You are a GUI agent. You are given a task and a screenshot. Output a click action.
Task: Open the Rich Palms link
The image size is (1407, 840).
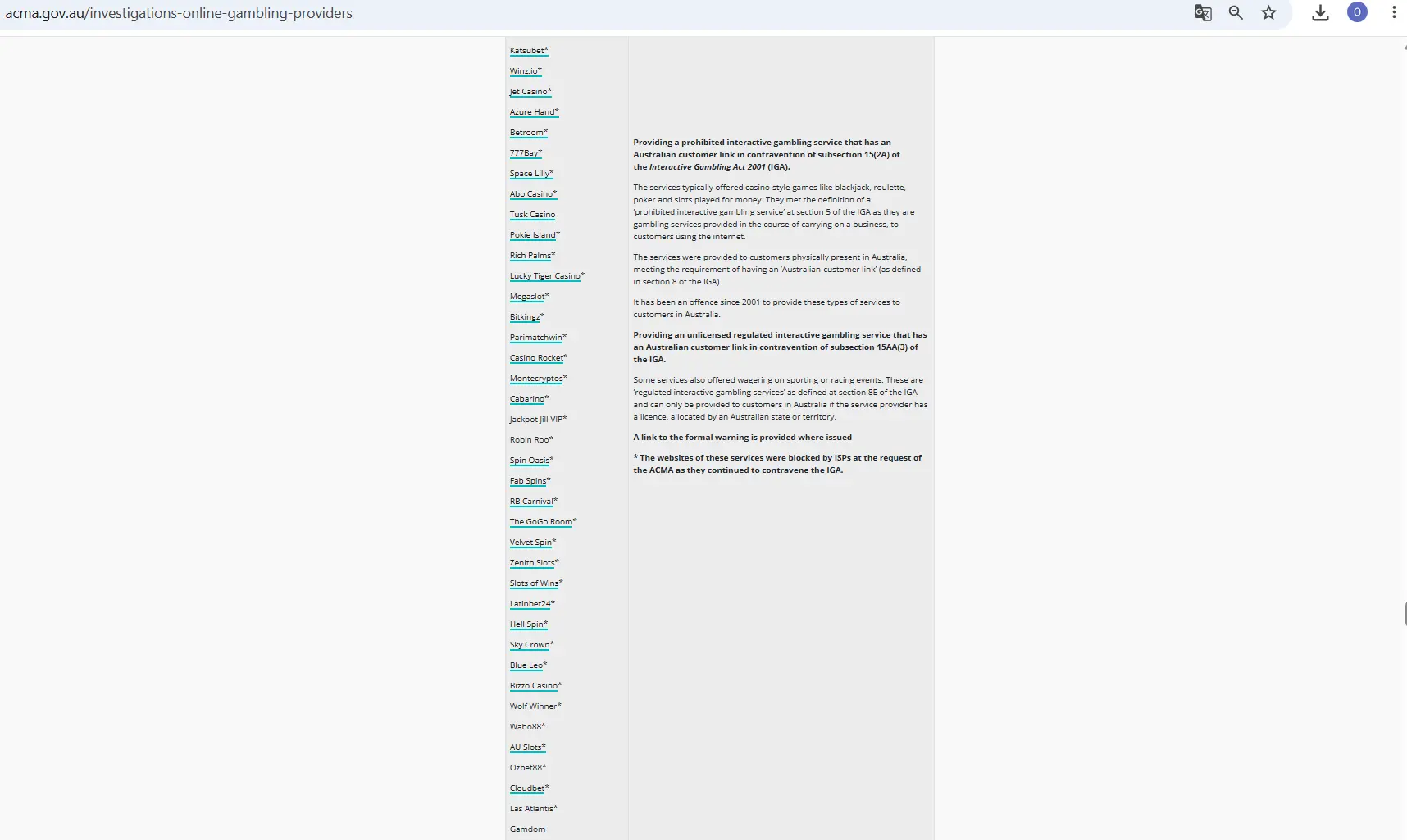tap(532, 256)
